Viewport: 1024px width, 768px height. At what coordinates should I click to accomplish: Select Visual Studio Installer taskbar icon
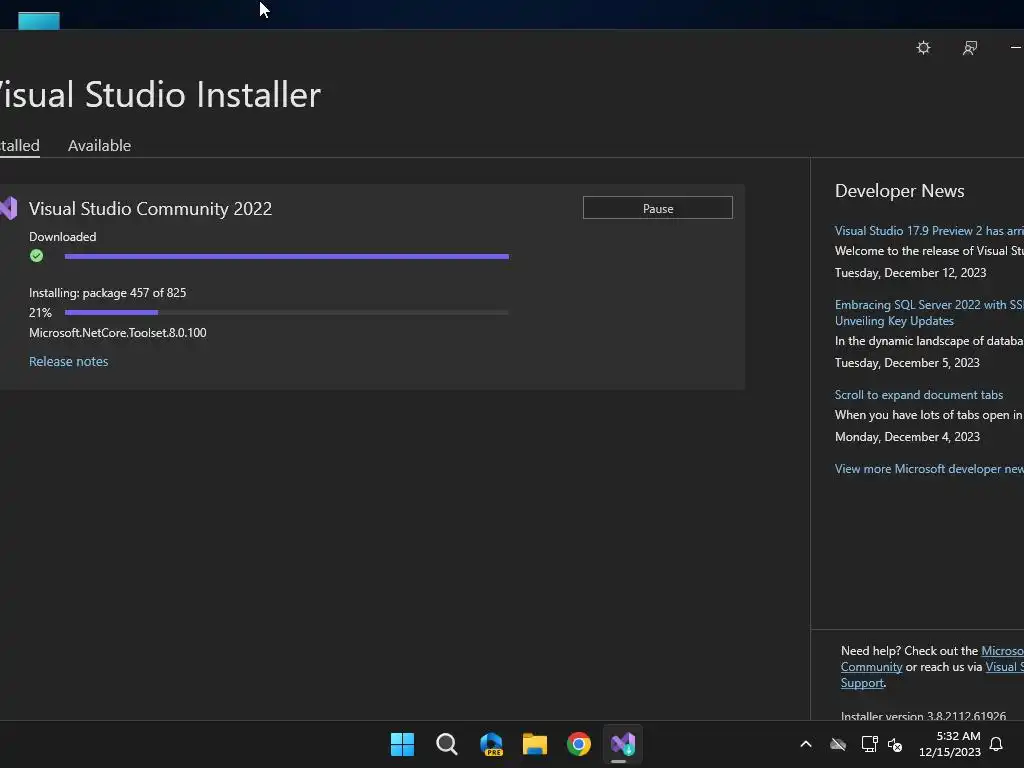tap(622, 744)
